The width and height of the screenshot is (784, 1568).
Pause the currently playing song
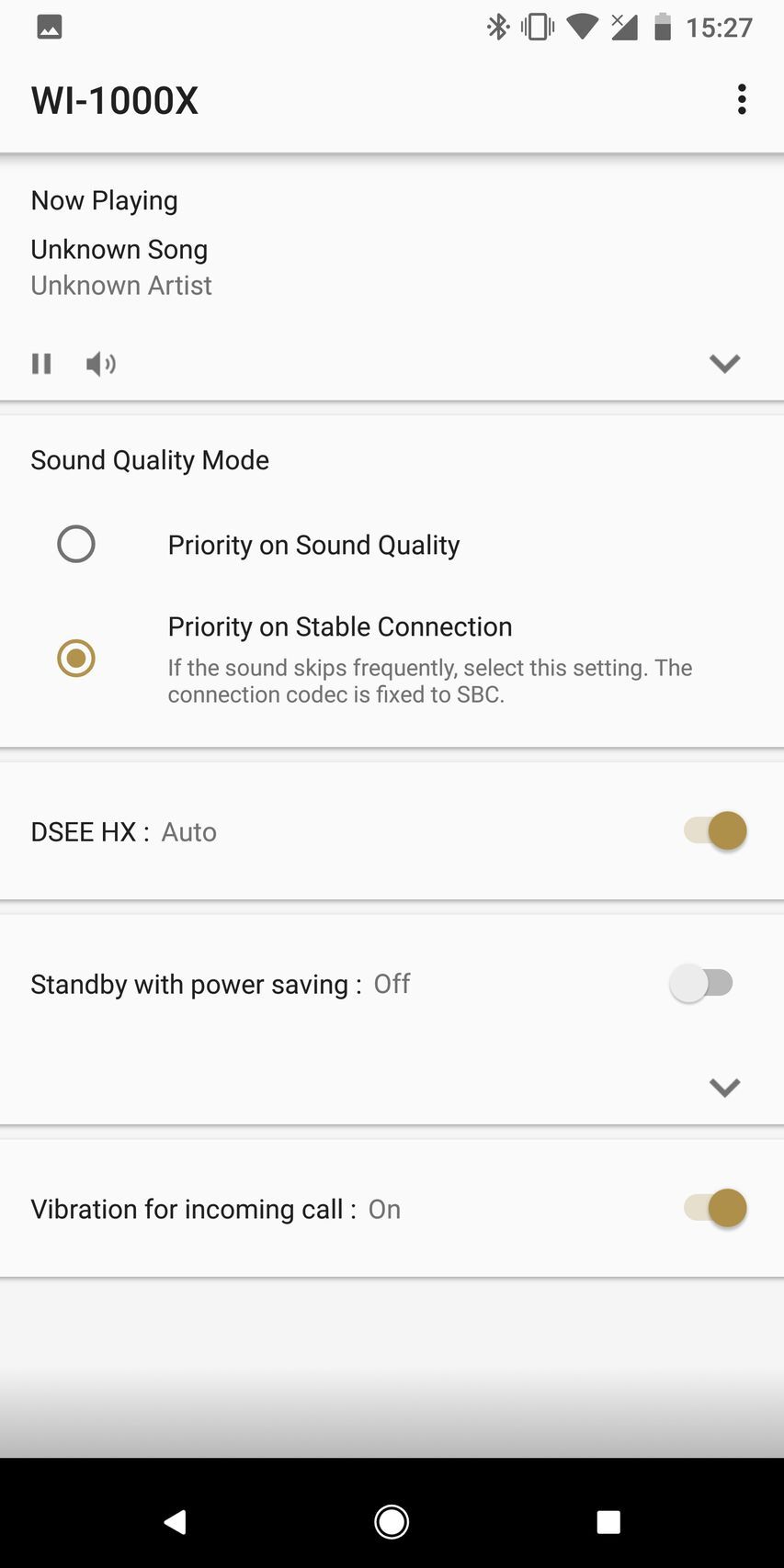[x=41, y=364]
